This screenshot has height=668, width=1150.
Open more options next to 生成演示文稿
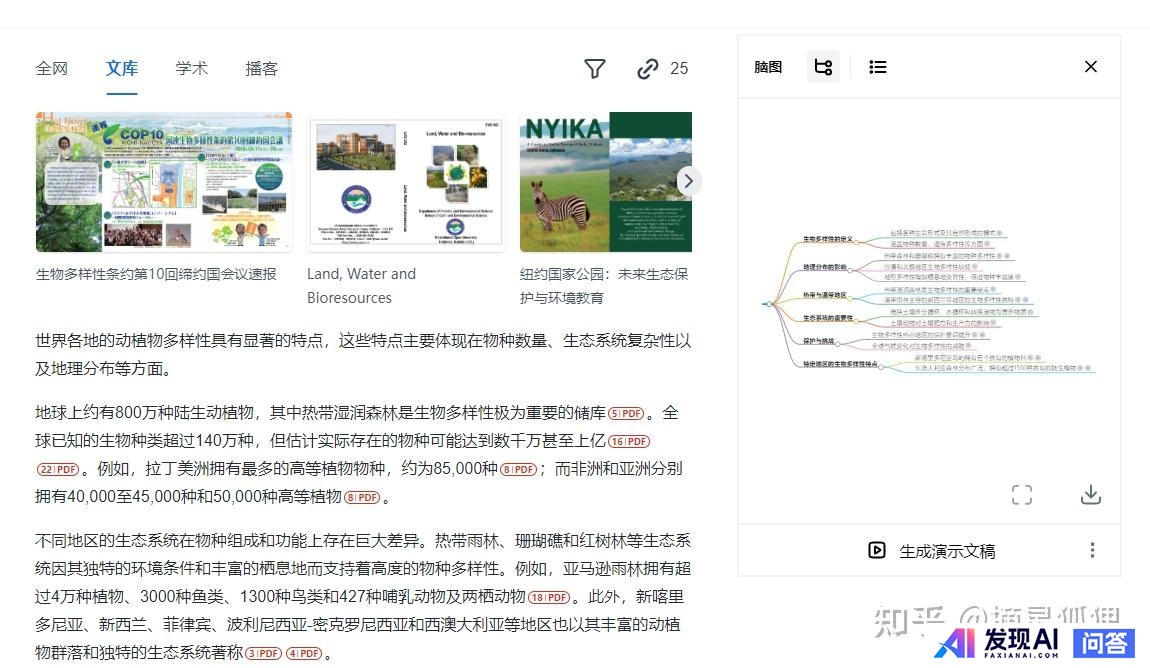(x=1092, y=550)
